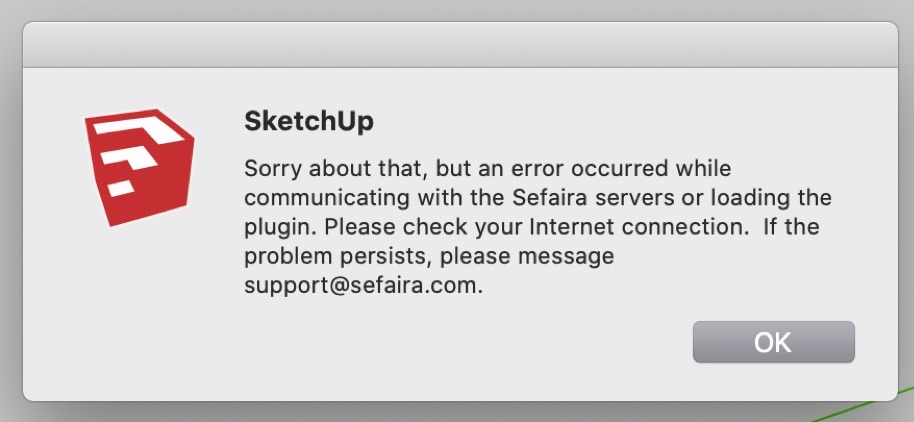The image size is (914, 422).
Task: Click the top red face of cube logo
Action: click(x=135, y=125)
